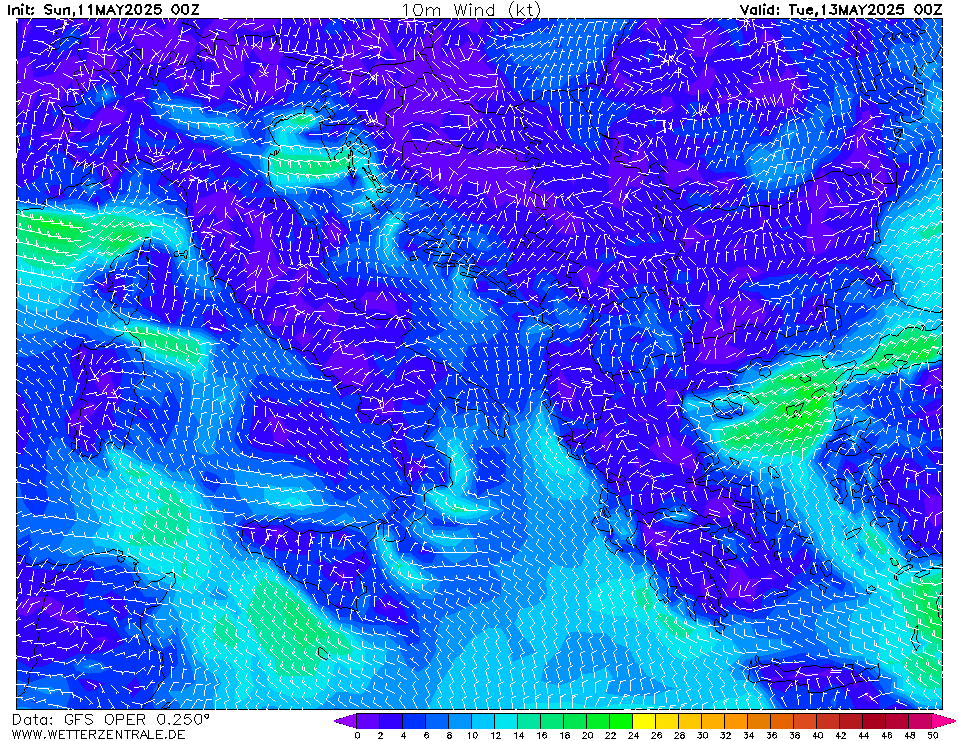This screenshot has height=741, width=959.
Task: Click the '10' legend scale label
Action: tap(472, 735)
